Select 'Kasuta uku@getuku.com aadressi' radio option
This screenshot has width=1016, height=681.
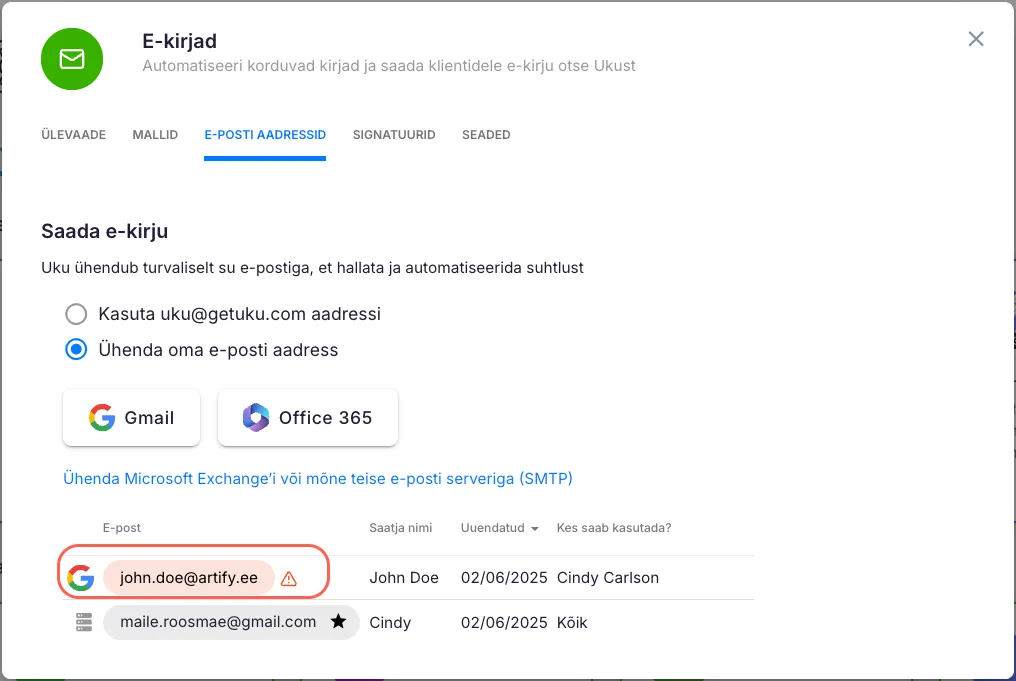76,314
